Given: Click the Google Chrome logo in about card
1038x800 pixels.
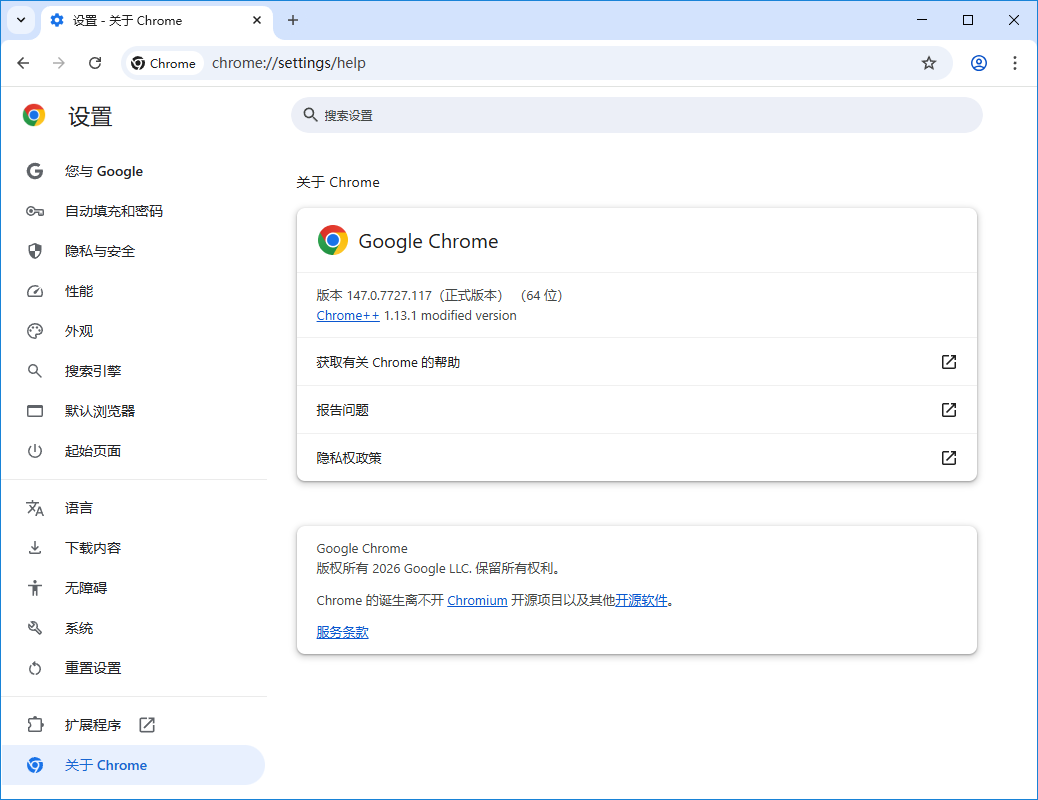Looking at the screenshot, I should click(333, 240).
